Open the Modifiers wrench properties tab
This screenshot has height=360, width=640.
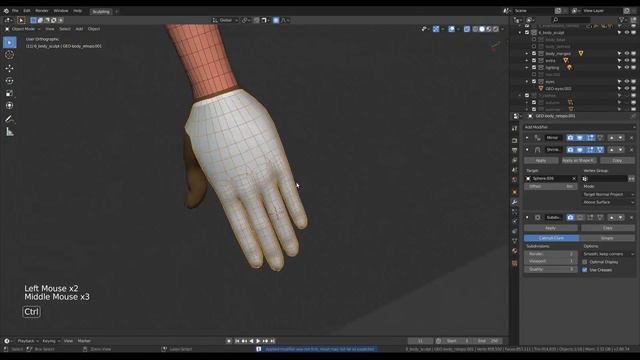click(515, 202)
